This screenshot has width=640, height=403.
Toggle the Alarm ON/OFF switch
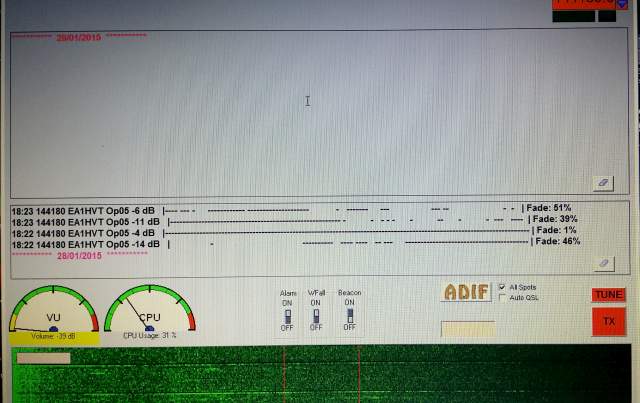point(288,316)
